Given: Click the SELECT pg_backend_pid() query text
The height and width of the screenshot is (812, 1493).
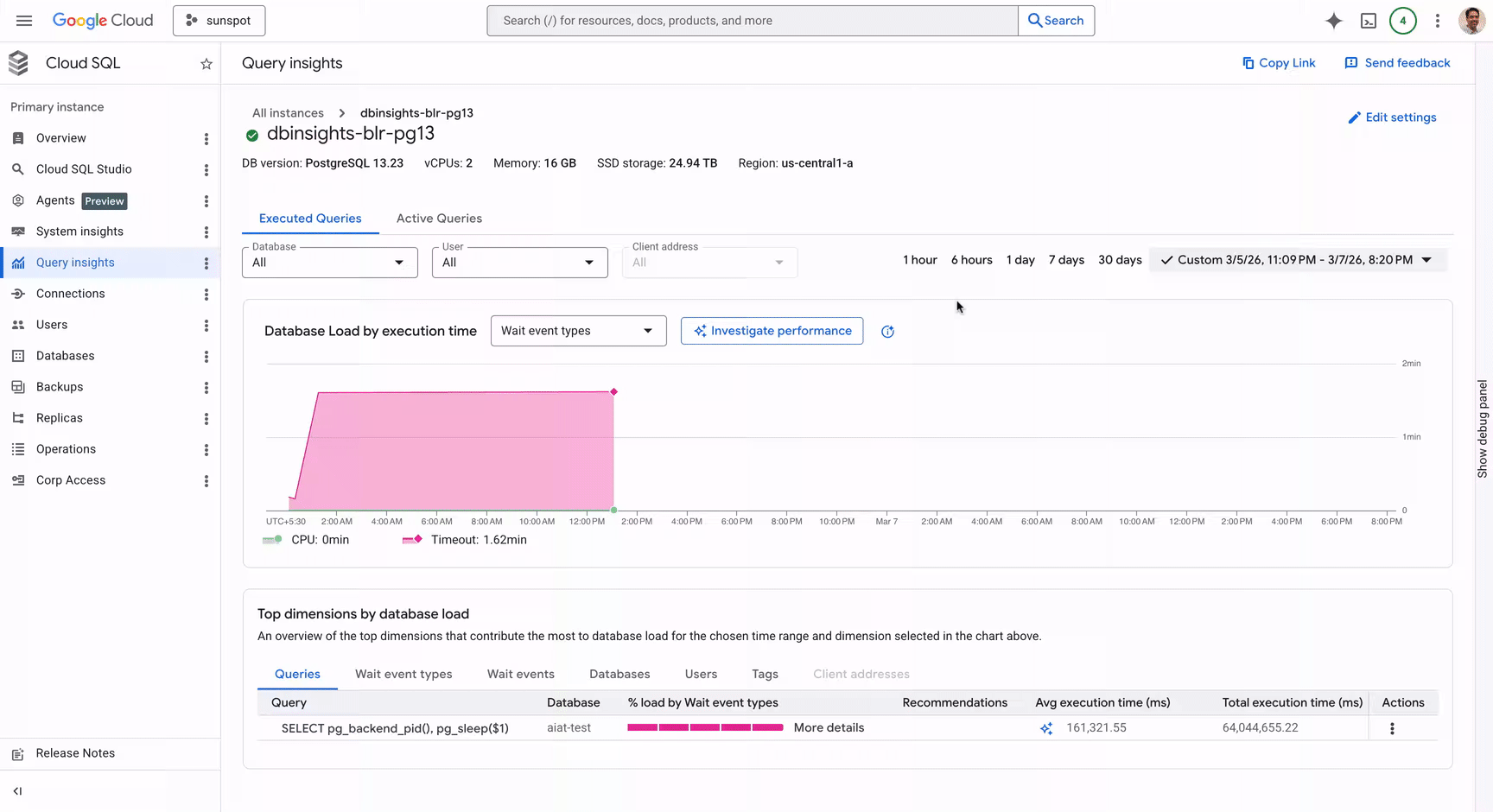Looking at the screenshot, I should tap(395, 728).
